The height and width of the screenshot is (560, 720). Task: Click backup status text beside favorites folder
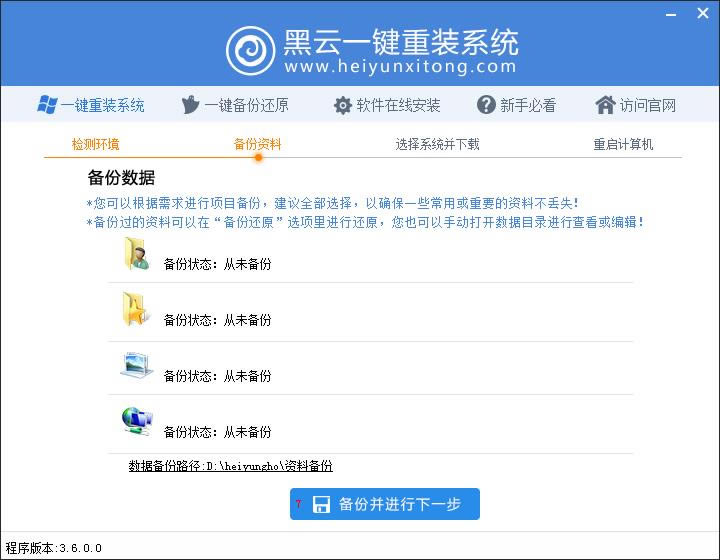(x=217, y=320)
